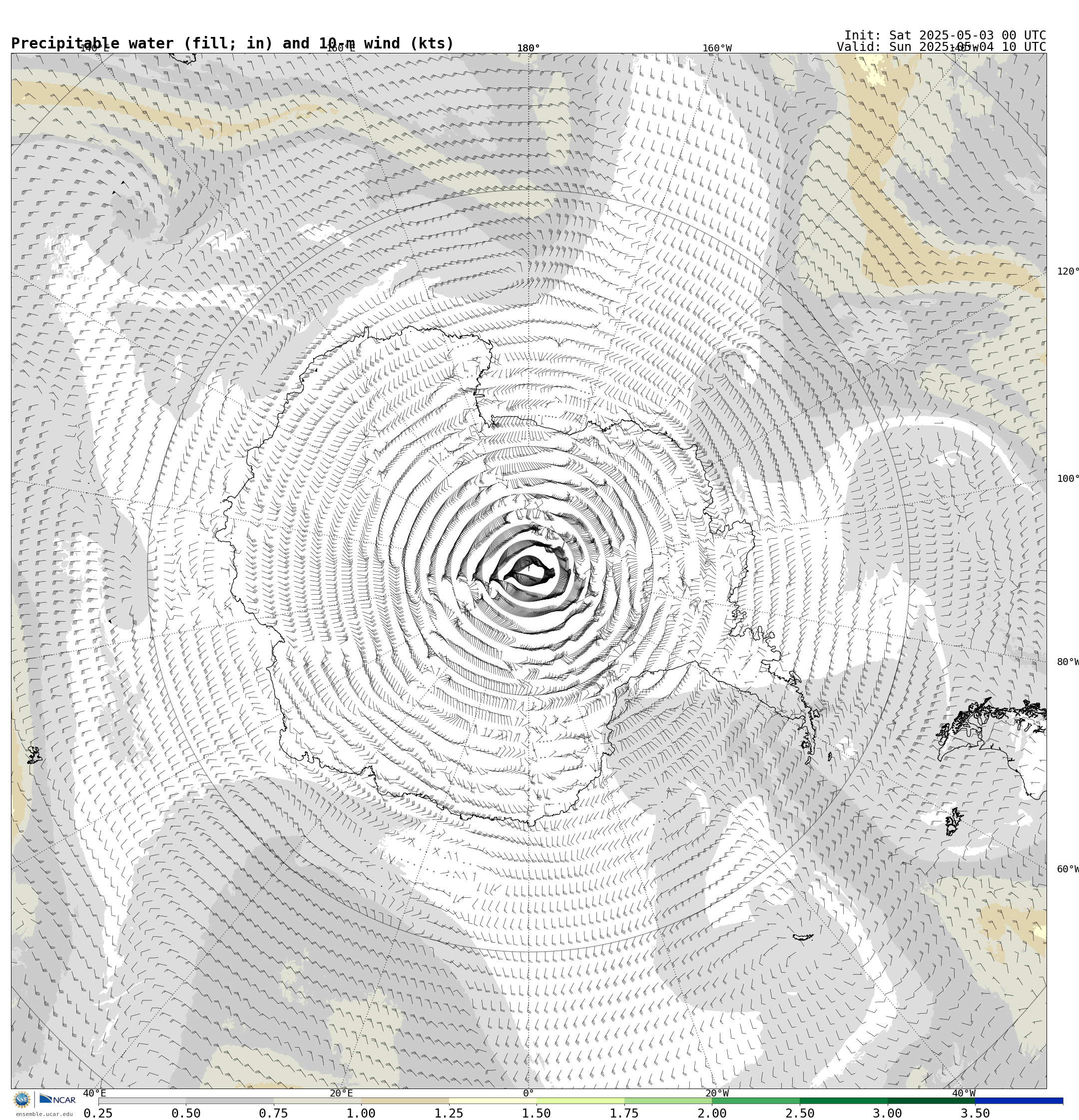Select the 2.50–3.00 dark green colorbar segment
The image size is (1079, 1120).
844,1101
